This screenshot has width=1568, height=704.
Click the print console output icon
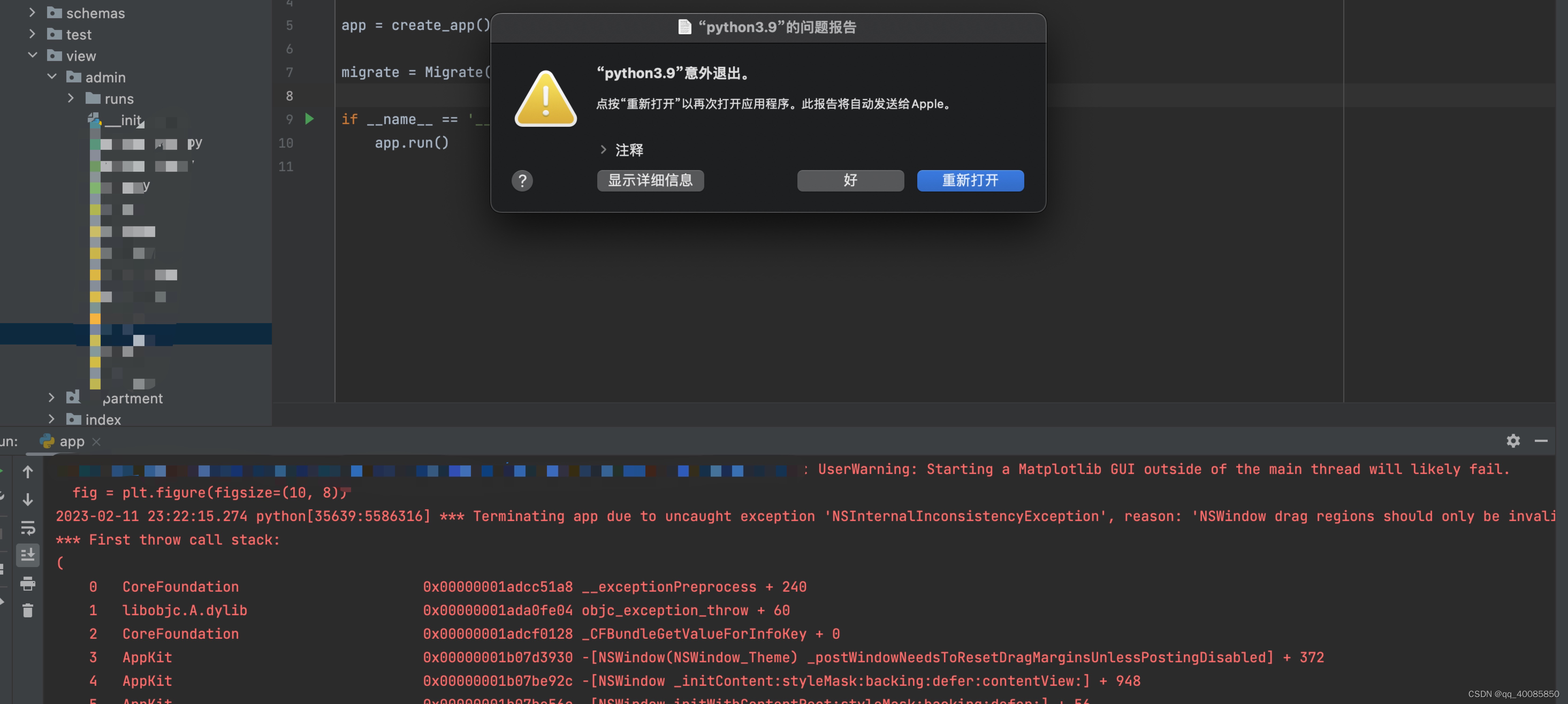[x=28, y=584]
